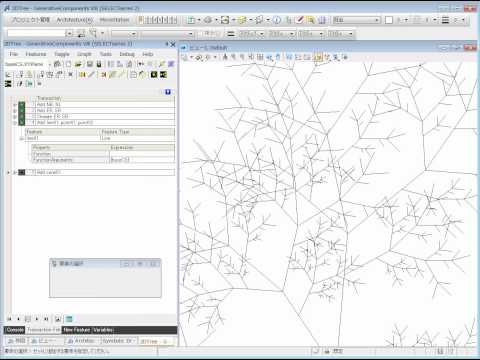
Task: Click the first black square icon in GC toolbar
Action: click(154, 75)
